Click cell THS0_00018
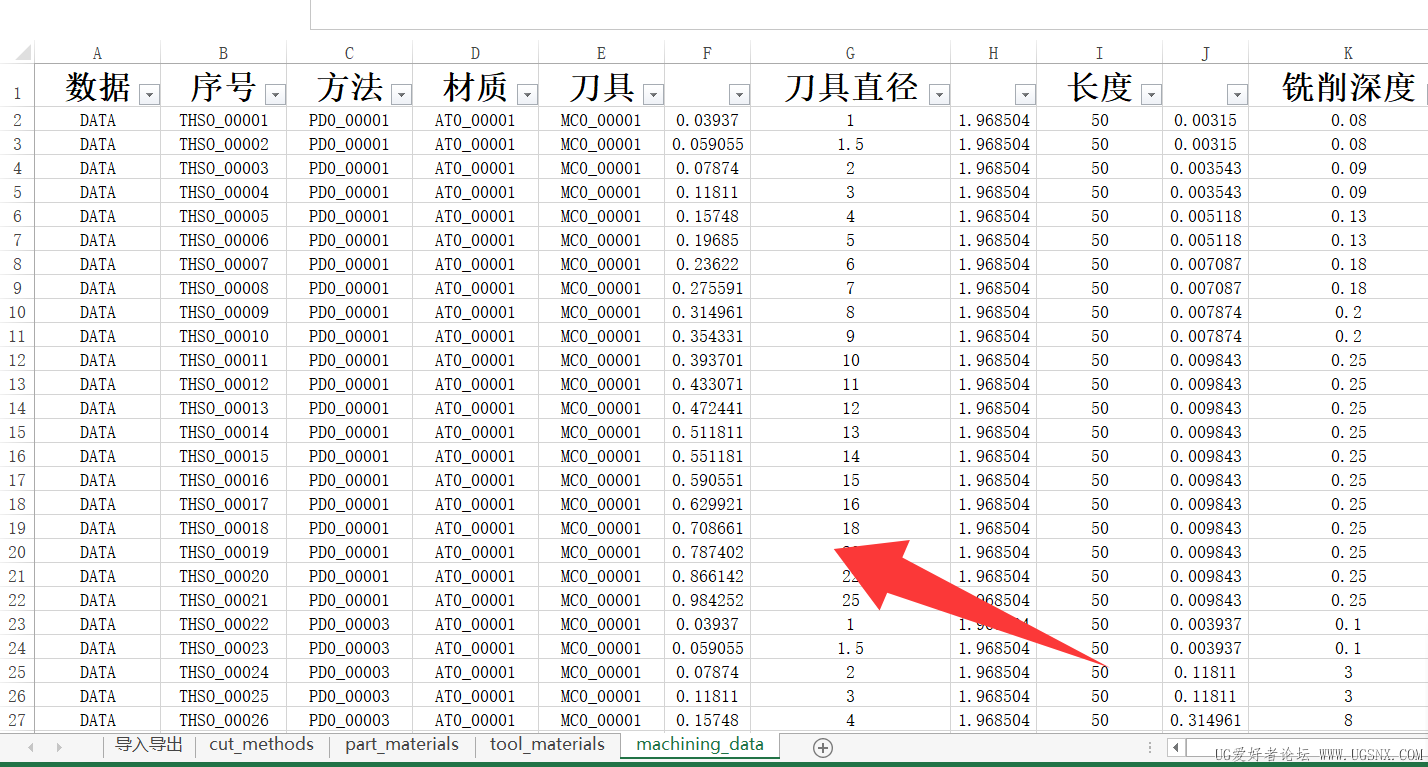 (x=223, y=528)
